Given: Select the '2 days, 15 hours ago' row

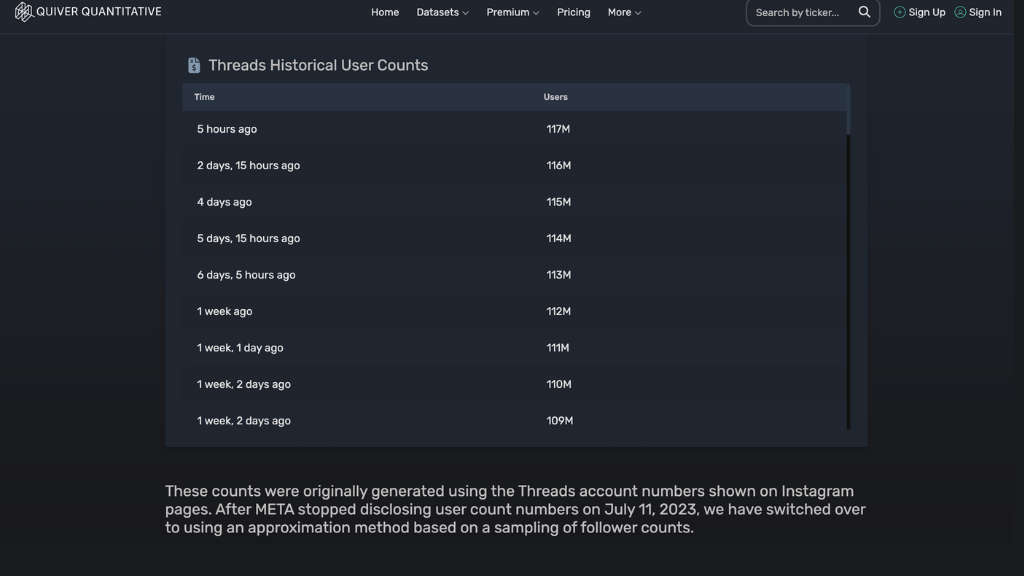Looking at the screenshot, I should point(515,166).
